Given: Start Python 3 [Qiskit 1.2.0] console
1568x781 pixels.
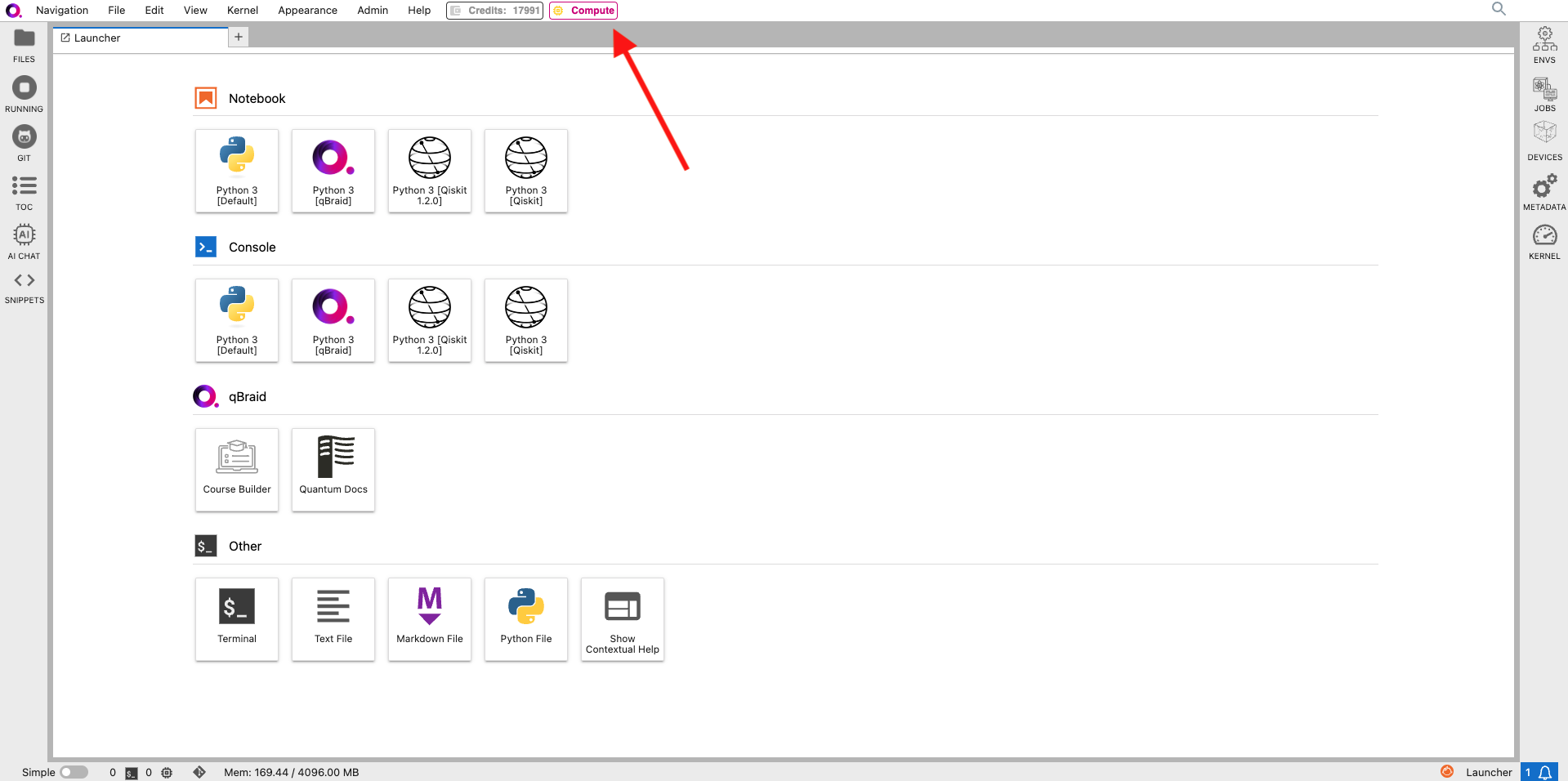Looking at the screenshot, I should 430,320.
